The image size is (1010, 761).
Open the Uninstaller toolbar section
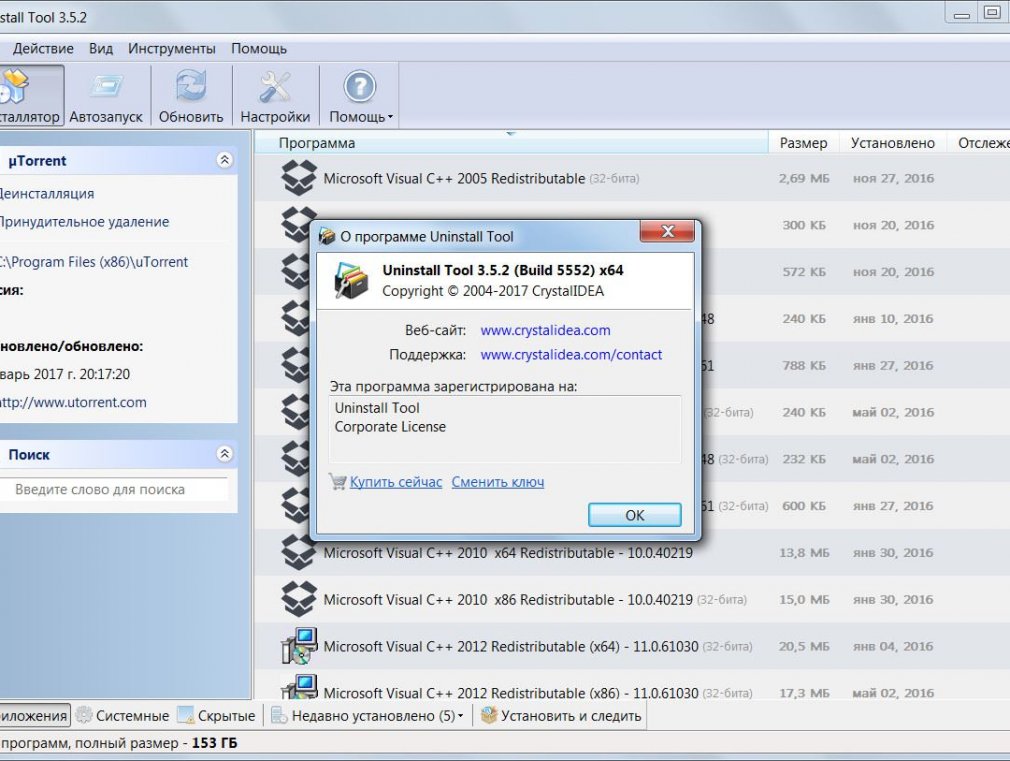tap(31, 95)
